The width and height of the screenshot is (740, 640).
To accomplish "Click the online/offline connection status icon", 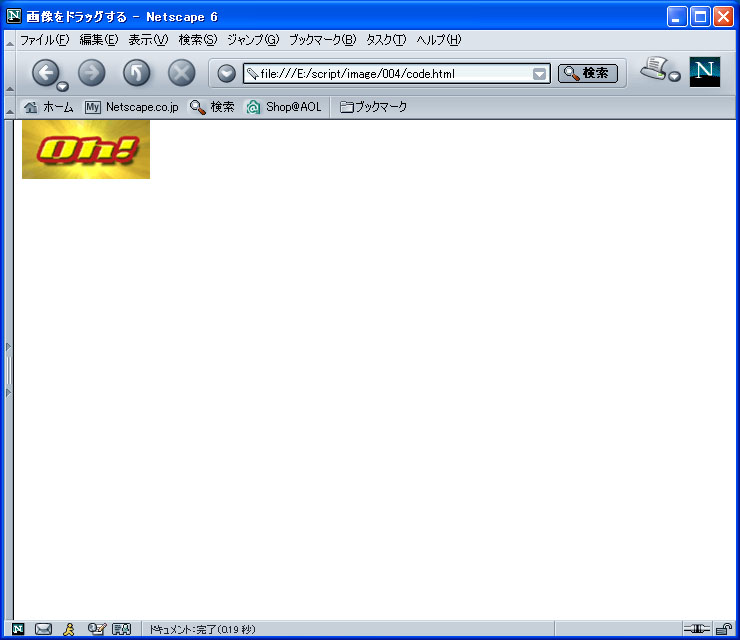I will 697,629.
